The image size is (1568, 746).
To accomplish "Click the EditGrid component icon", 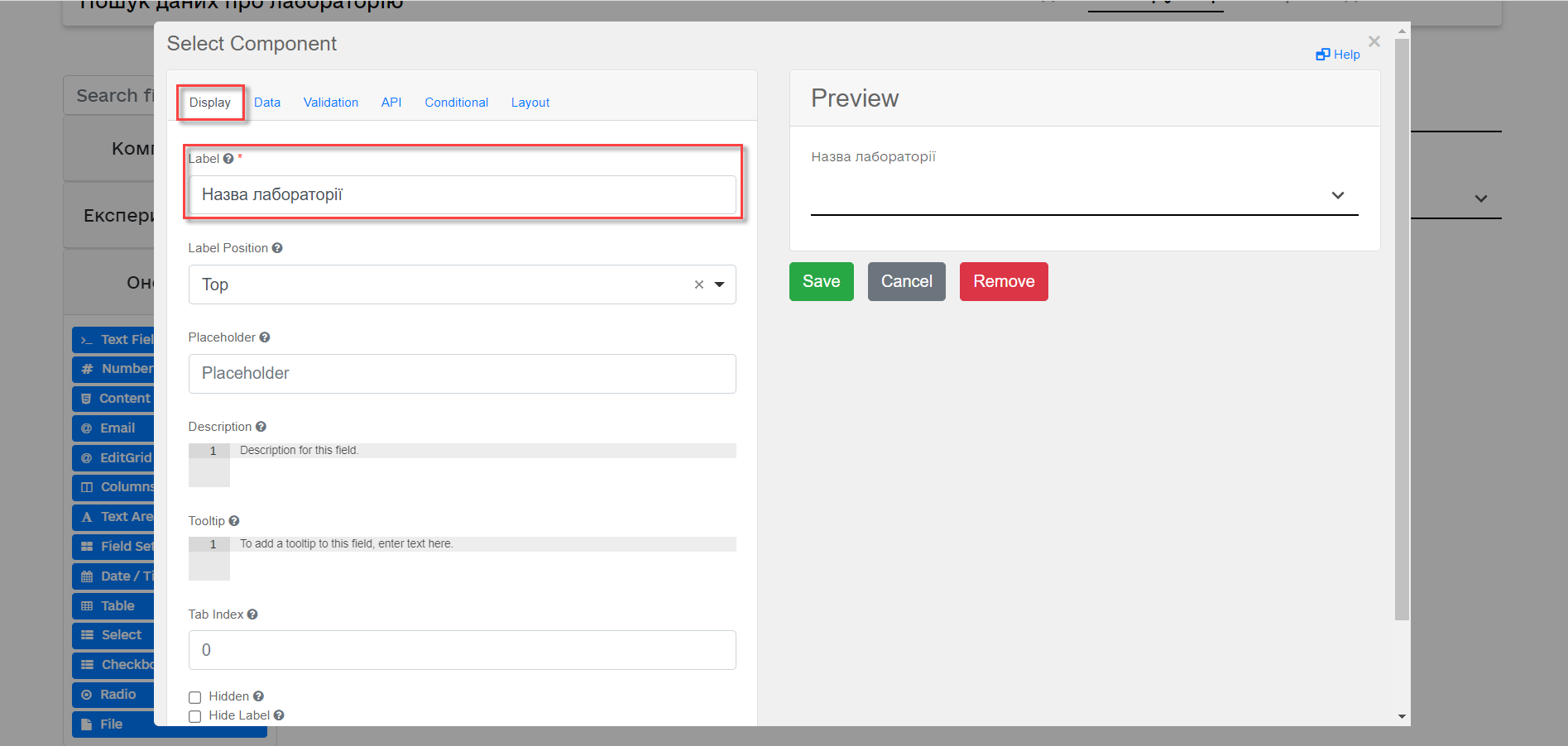I will (86, 458).
